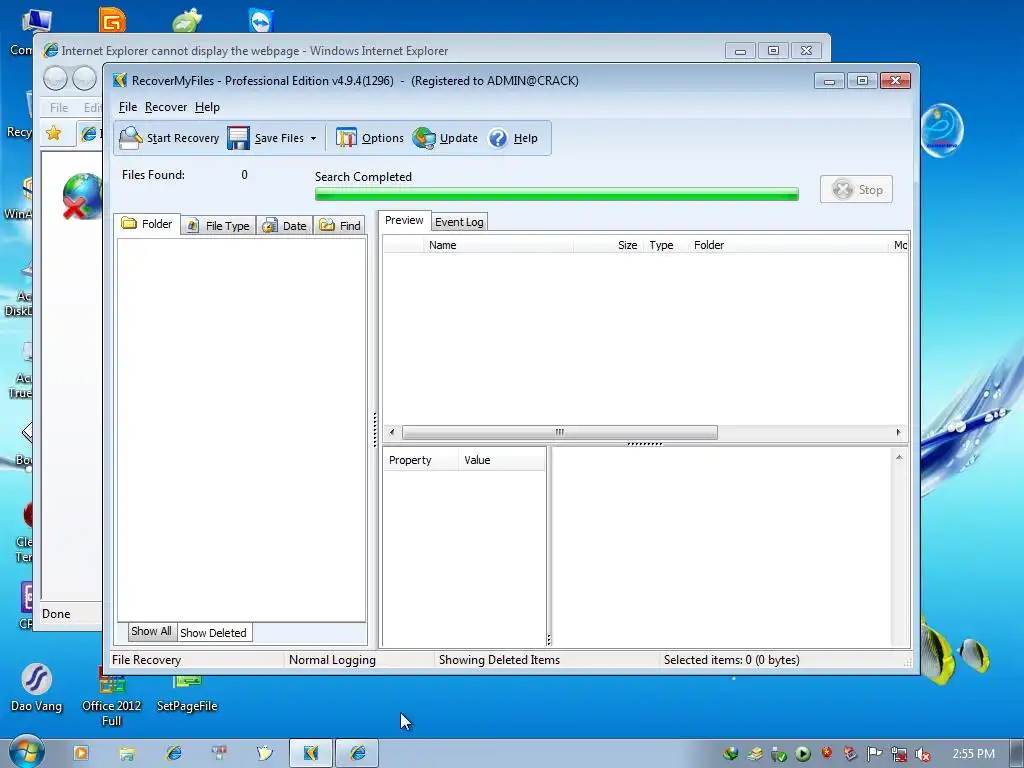Click the Stop button
The width and height of the screenshot is (1024, 768).
click(x=856, y=189)
